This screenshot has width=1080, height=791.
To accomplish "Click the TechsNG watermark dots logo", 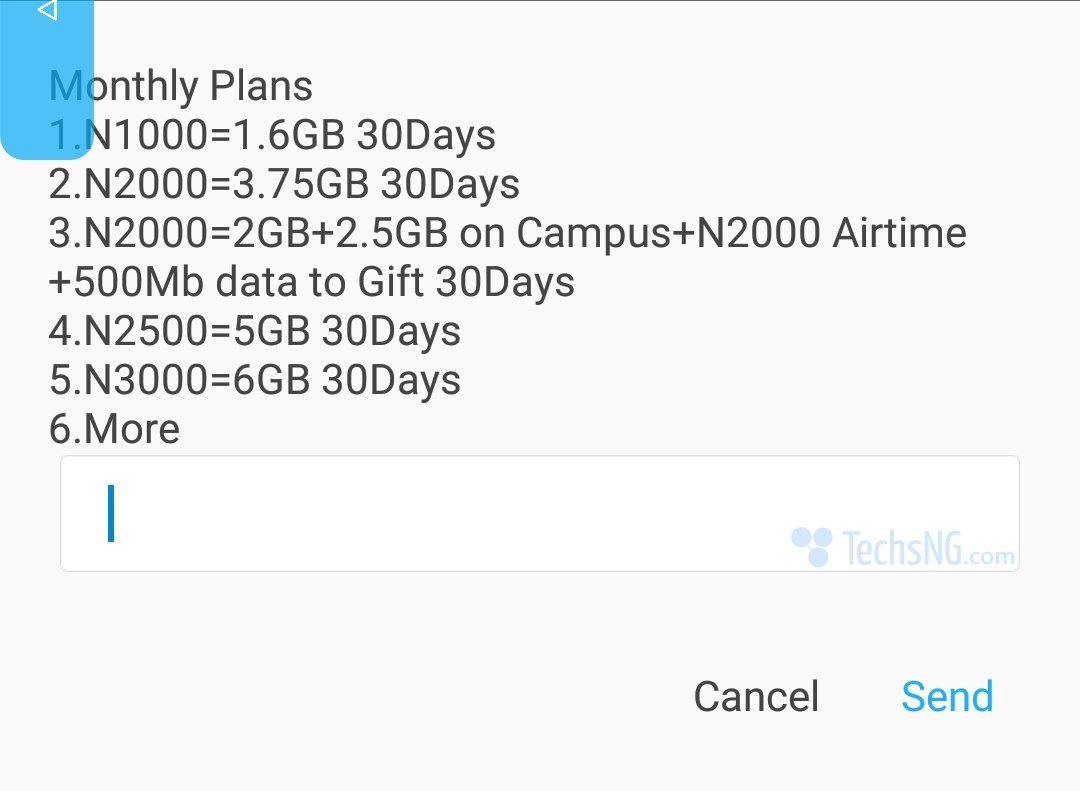I will [x=811, y=546].
